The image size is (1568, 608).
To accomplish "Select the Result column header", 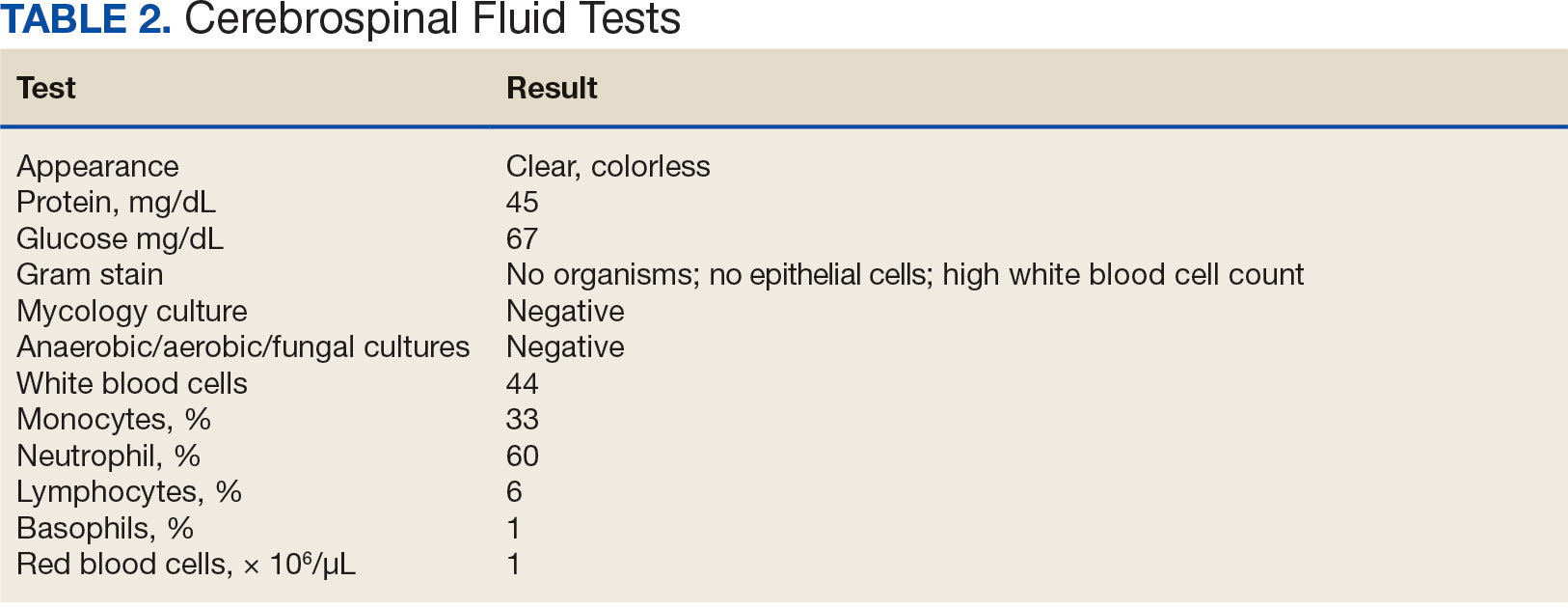I will tap(552, 88).
